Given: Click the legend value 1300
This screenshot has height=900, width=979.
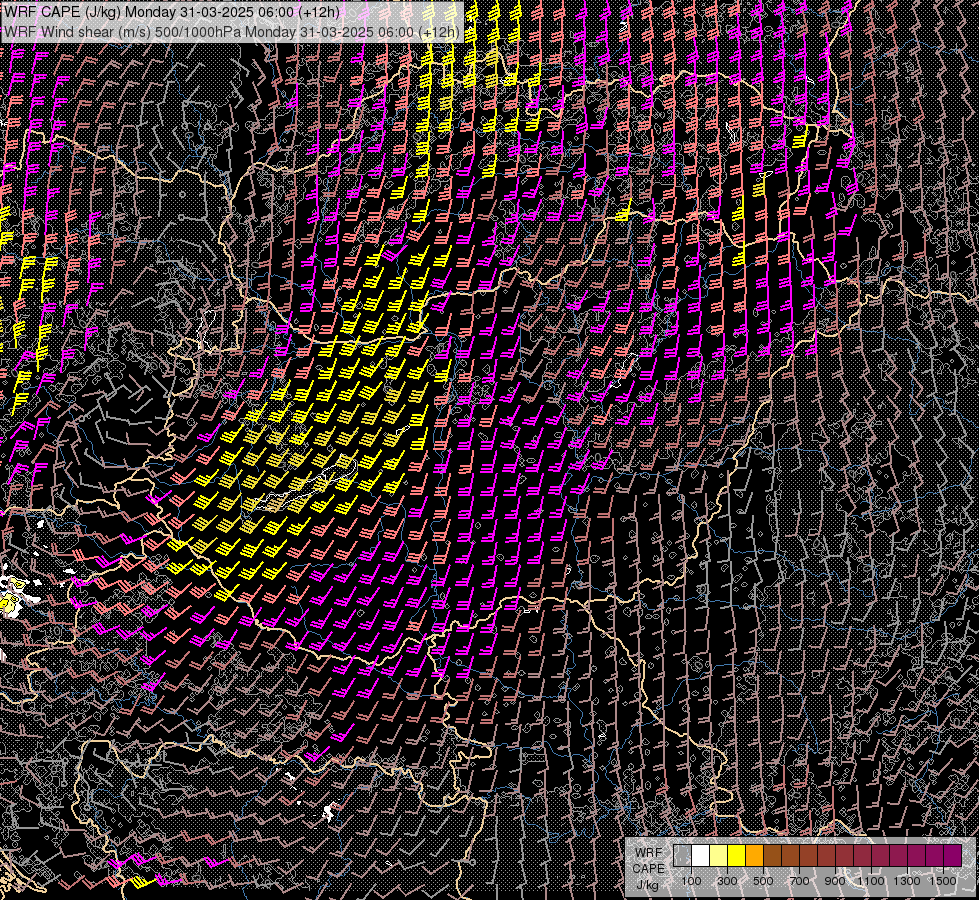Looking at the screenshot, I should 907,881.
